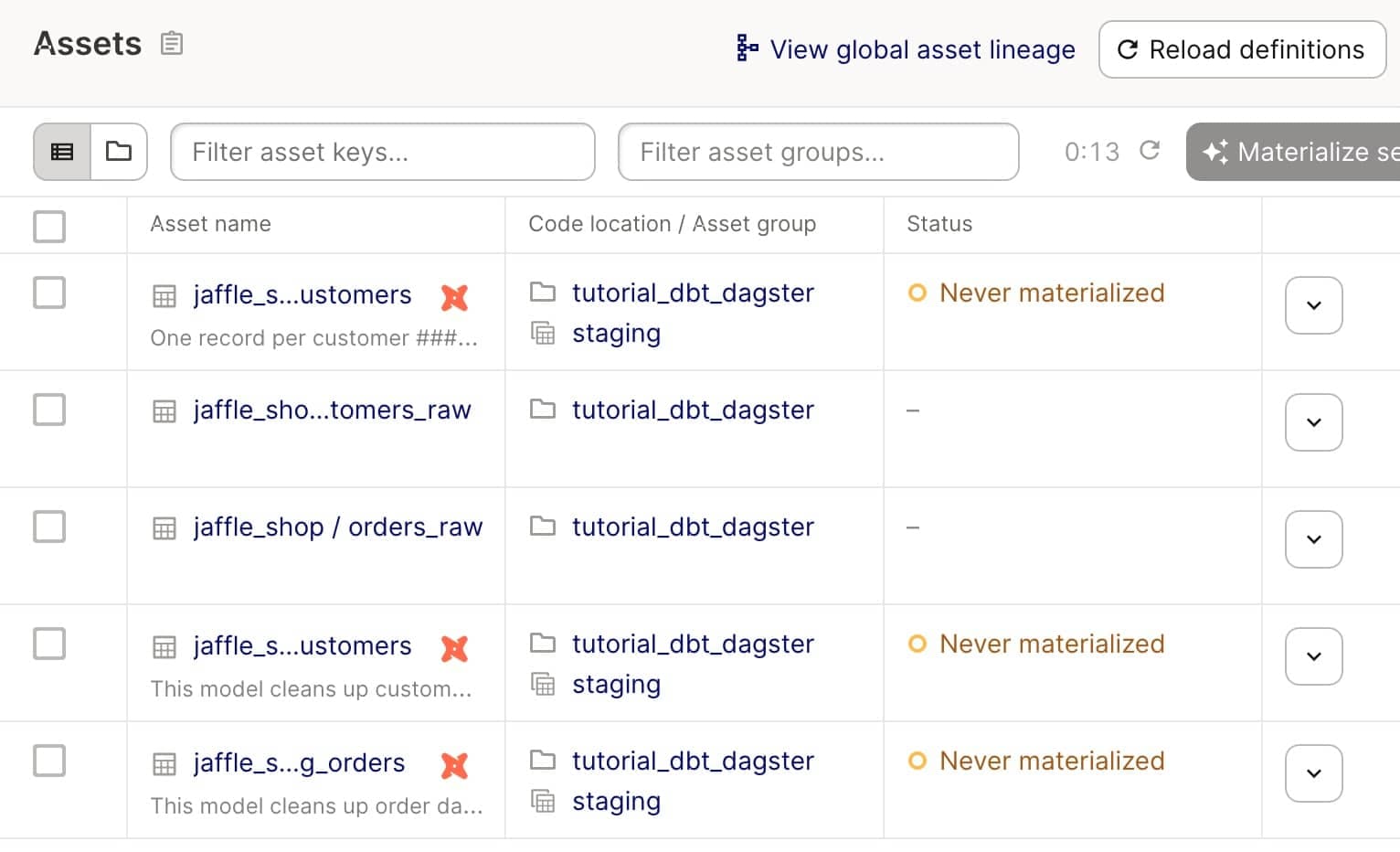
Task: Click dbt icon on the g_orders asset
Action: coord(454,765)
